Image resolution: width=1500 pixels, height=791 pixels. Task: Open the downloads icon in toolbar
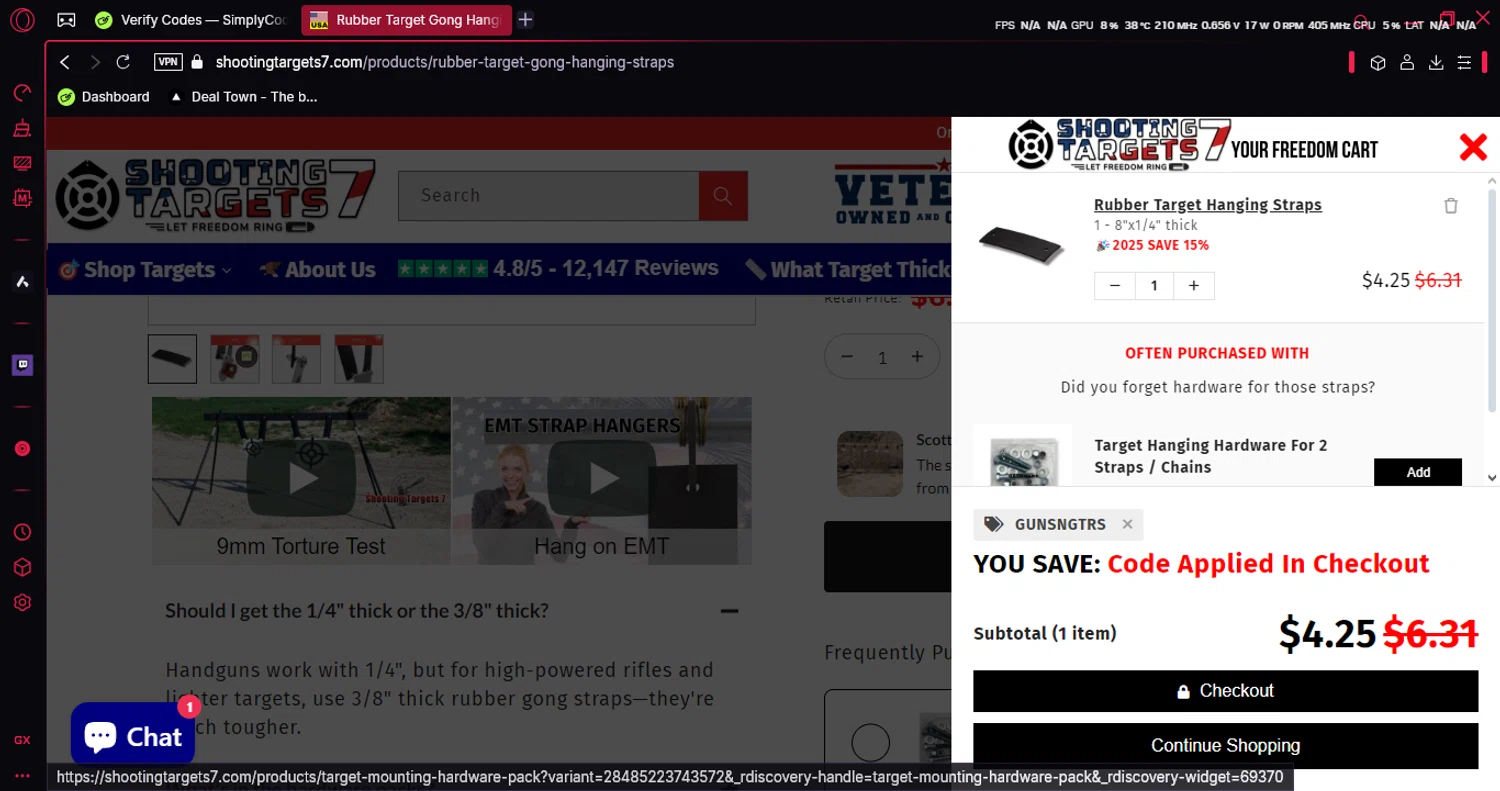click(1436, 62)
